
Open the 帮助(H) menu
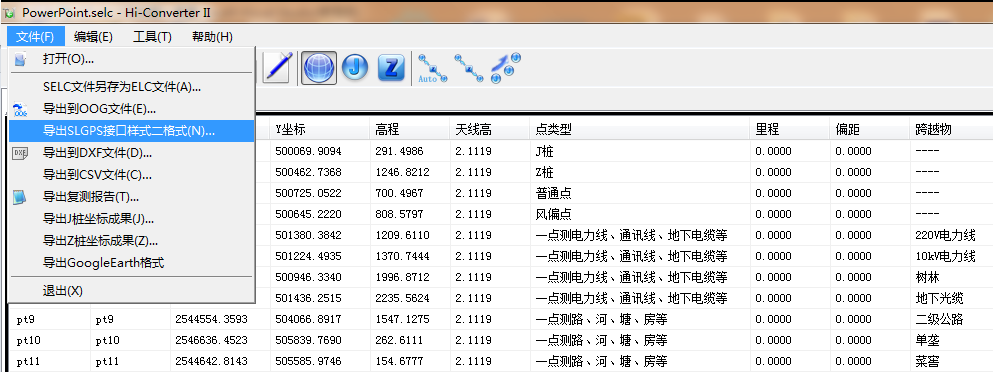(212, 37)
